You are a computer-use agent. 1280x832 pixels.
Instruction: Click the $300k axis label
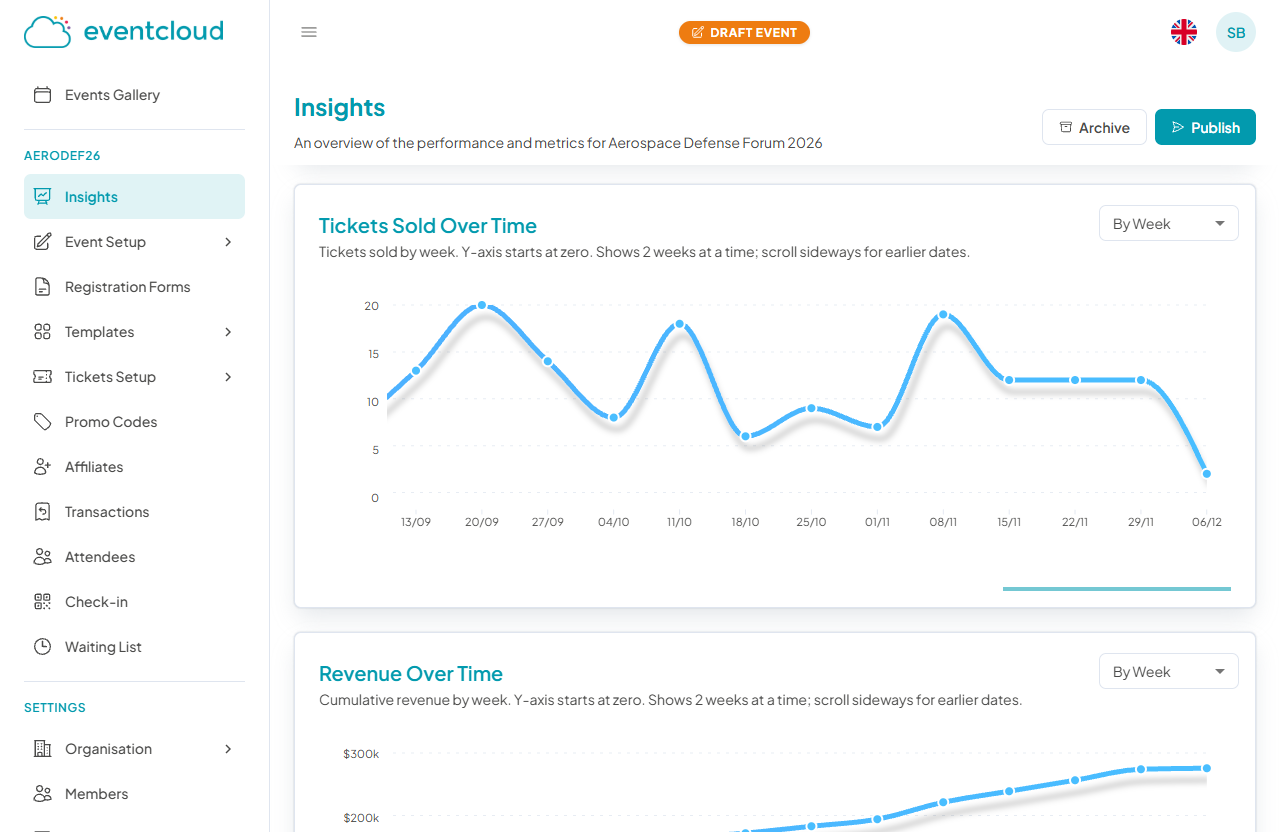(361, 754)
